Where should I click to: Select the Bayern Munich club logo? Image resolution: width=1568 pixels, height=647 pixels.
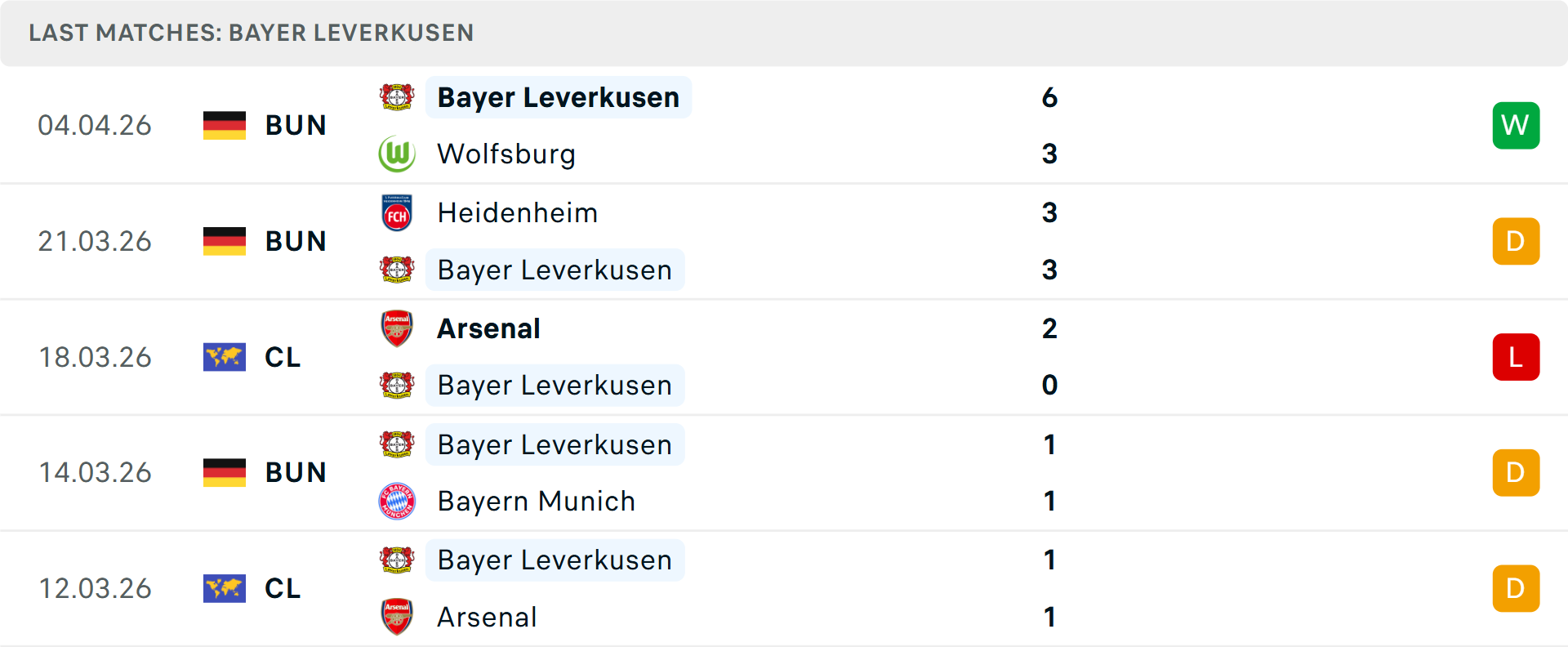[397, 501]
